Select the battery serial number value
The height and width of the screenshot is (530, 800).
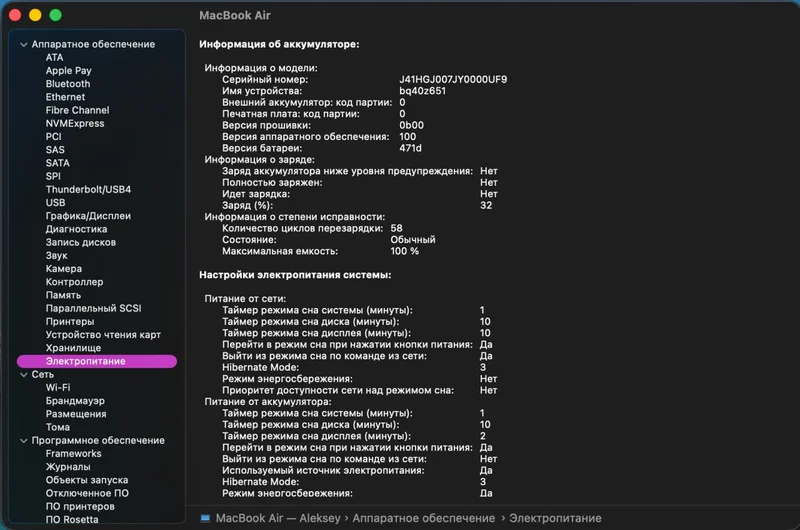click(453, 80)
